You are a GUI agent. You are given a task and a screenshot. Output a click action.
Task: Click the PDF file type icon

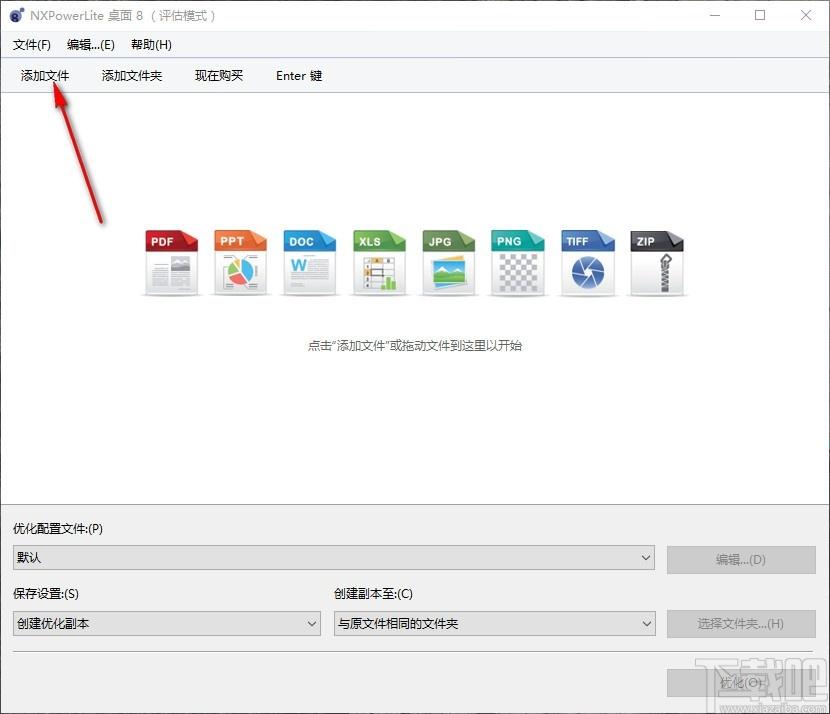coord(171,262)
